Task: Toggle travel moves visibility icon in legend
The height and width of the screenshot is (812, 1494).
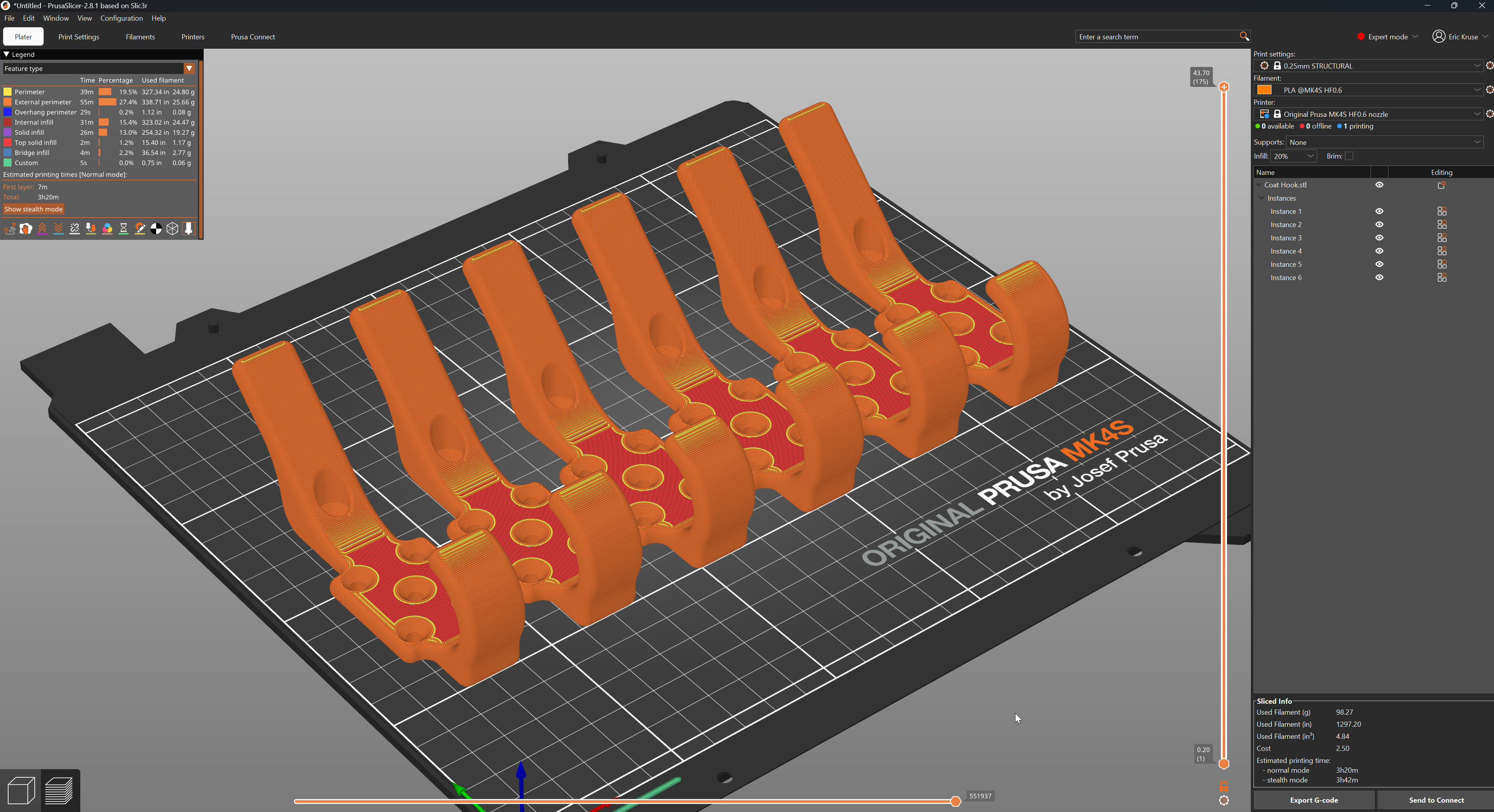Action: (10, 229)
